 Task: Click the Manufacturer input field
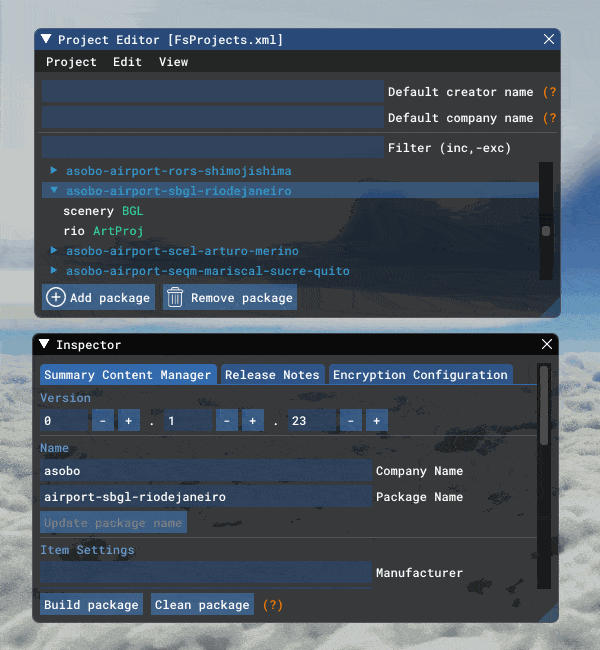click(x=206, y=572)
